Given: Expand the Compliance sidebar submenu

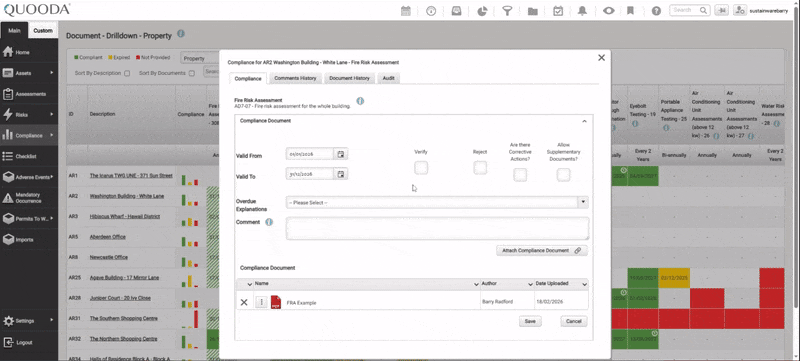Looking at the screenshot, I should click(x=52, y=135).
